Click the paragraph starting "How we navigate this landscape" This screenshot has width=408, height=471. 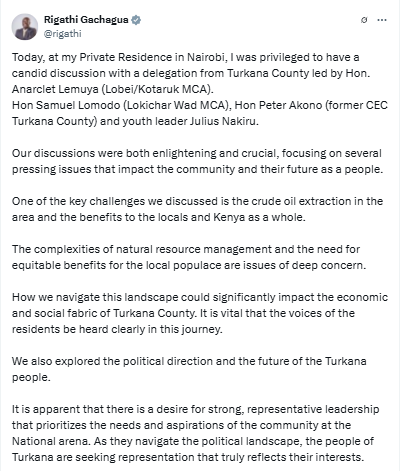click(x=200, y=313)
